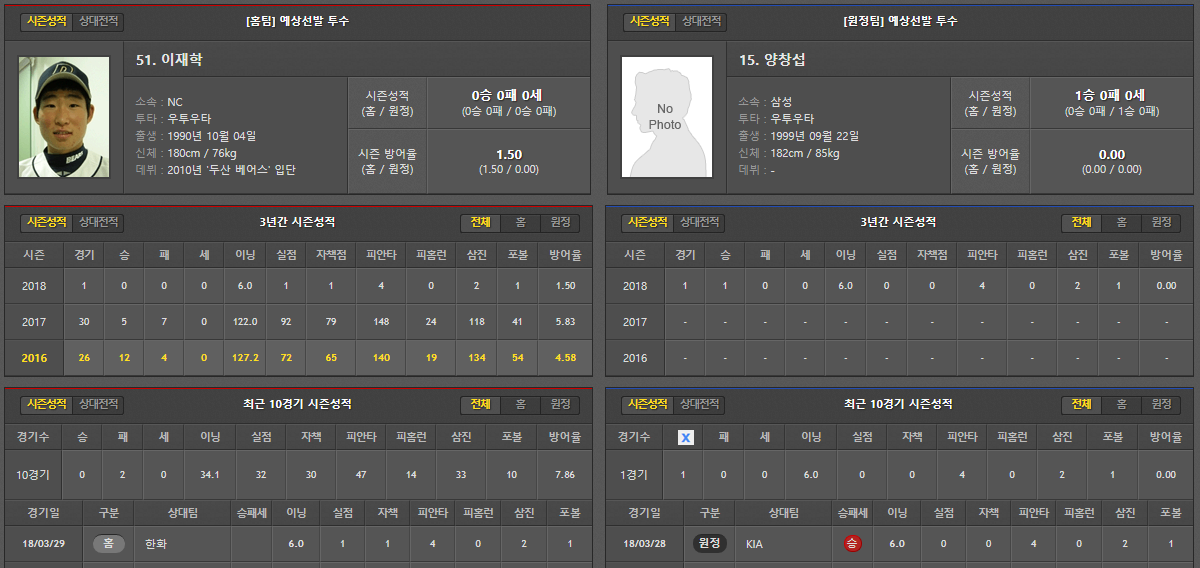The image size is (1200, 568).
Task: Click innings value 127.2 in 2016 row
Action: [x=245, y=357]
